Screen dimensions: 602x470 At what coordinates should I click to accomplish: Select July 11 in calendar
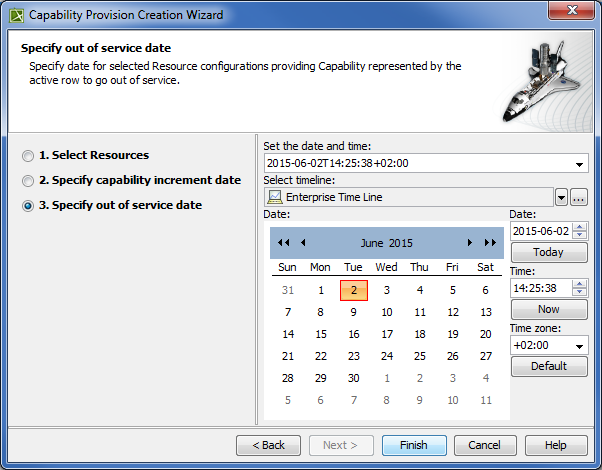[486, 400]
